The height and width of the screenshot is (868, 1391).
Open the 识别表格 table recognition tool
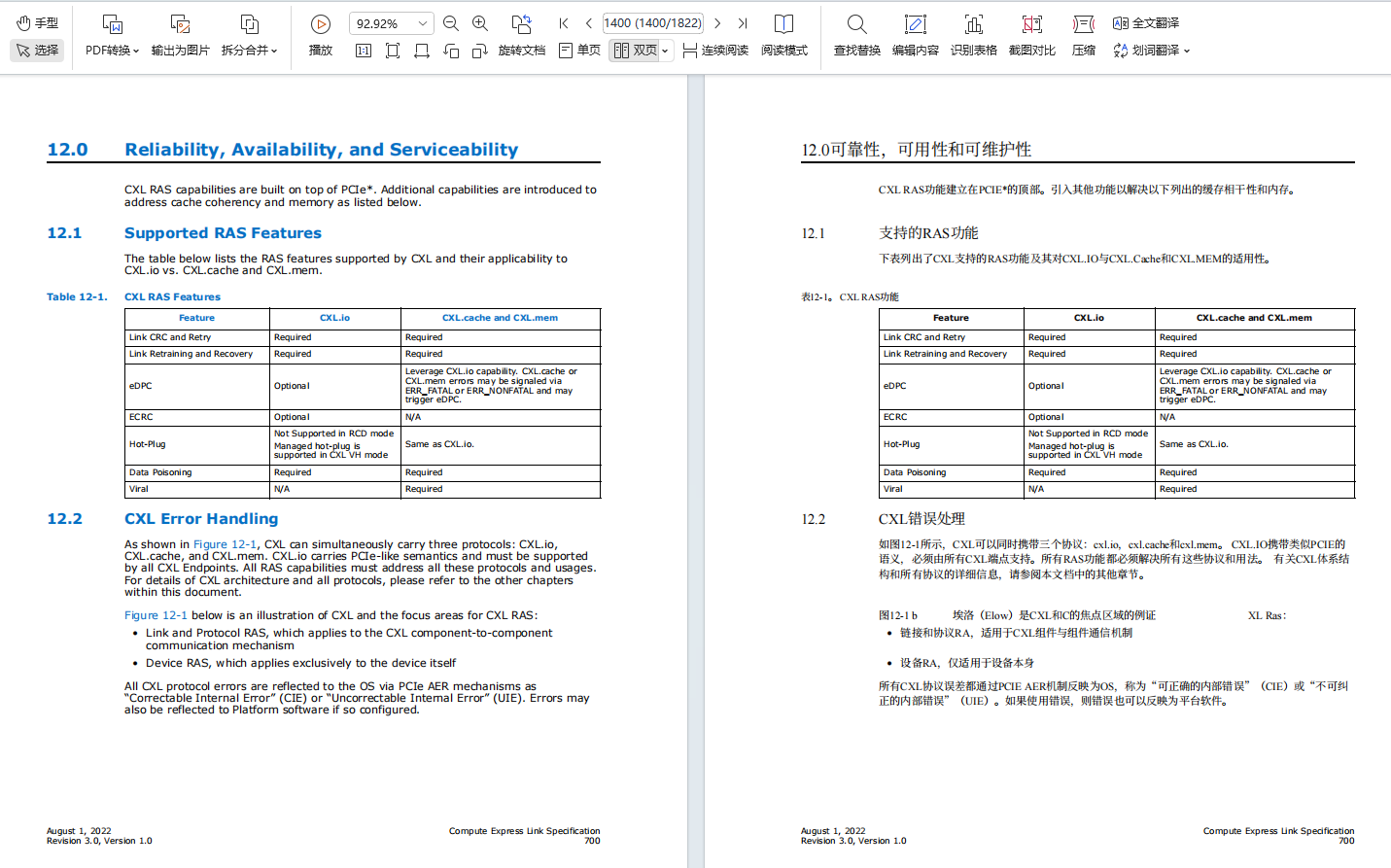973,34
